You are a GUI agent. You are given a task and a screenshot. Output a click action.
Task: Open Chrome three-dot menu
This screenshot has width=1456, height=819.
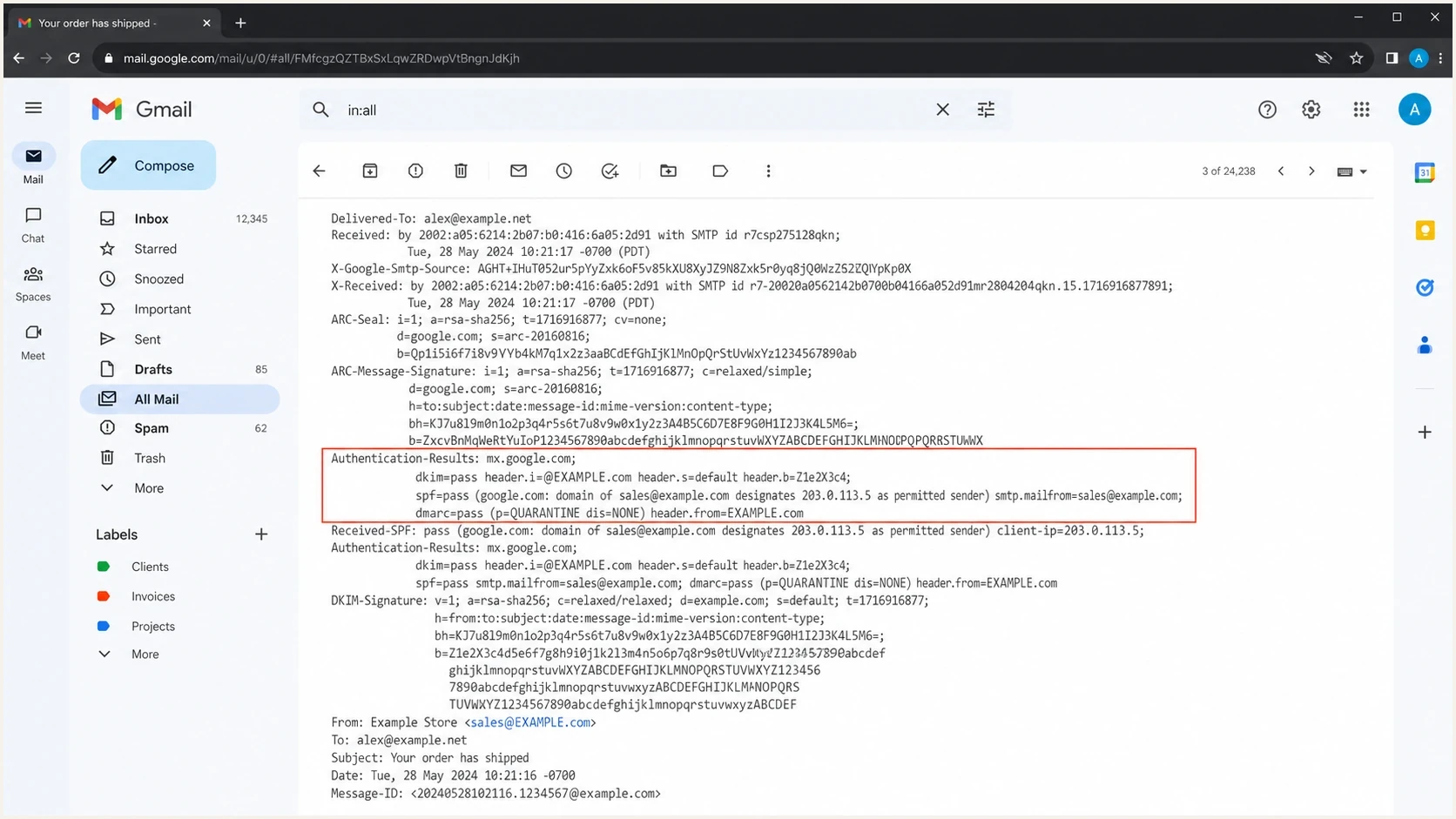click(1440, 58)
